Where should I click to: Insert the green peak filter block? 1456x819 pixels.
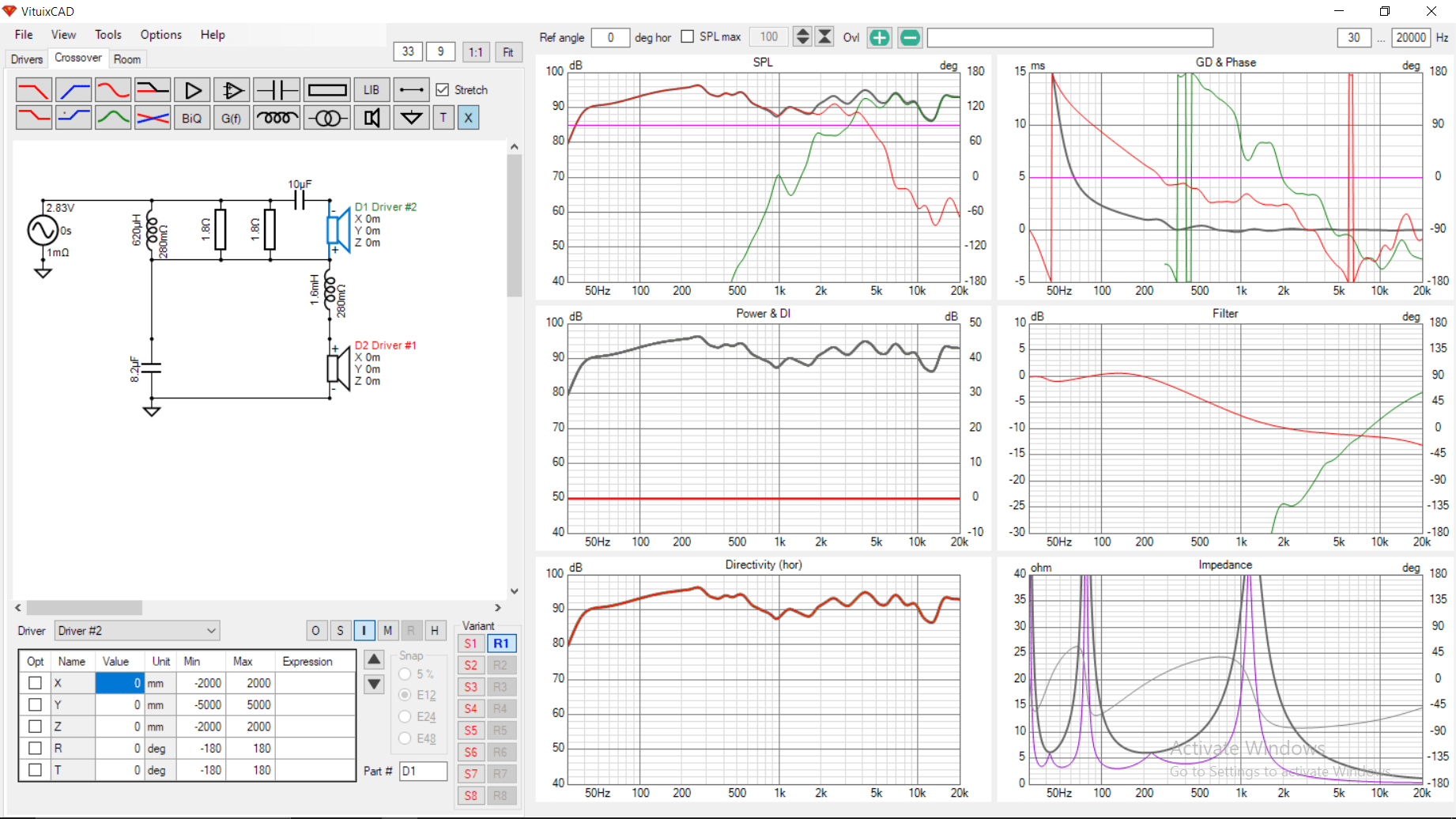pyautogui.click(x=113, y=118)
